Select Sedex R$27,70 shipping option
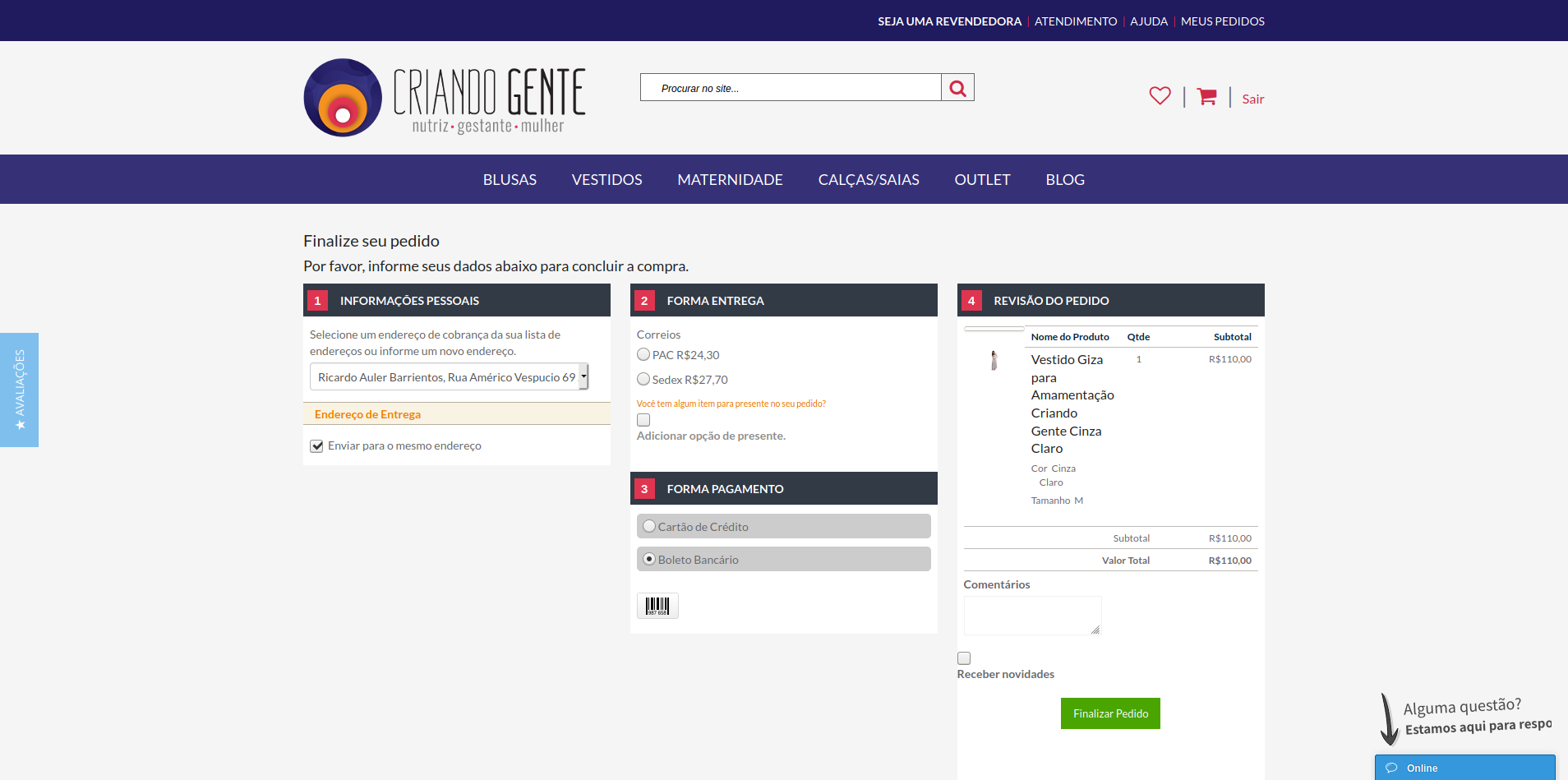 pyautogui.click(x=643, y=379)
